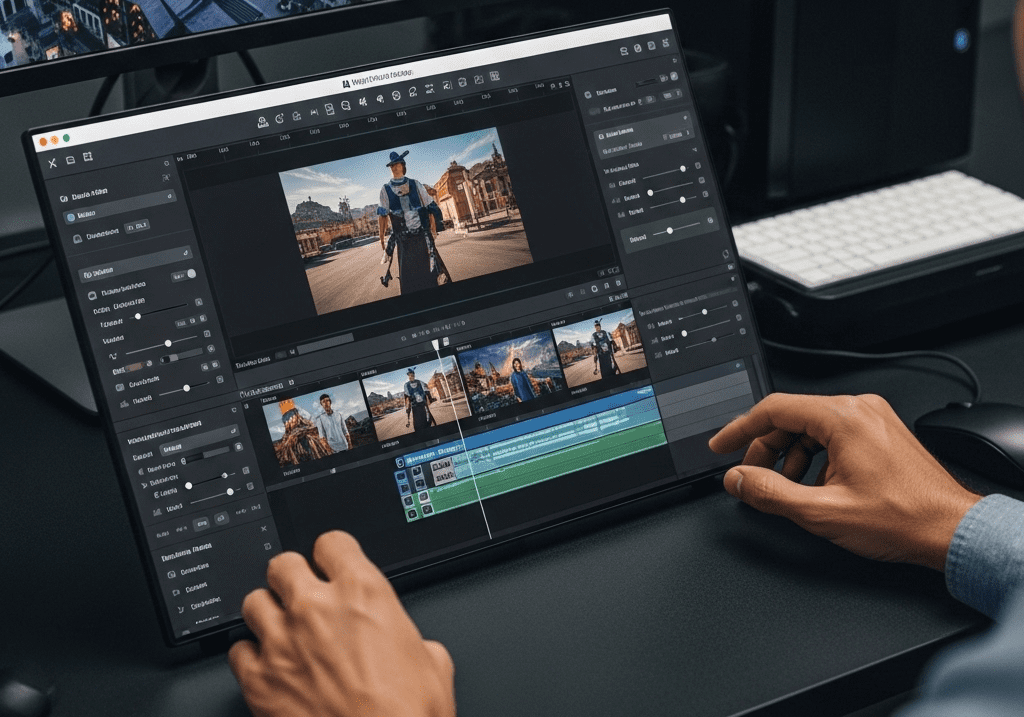
Task: Click the first top toolbar icon with caption beneath
Action: [262, 121]
